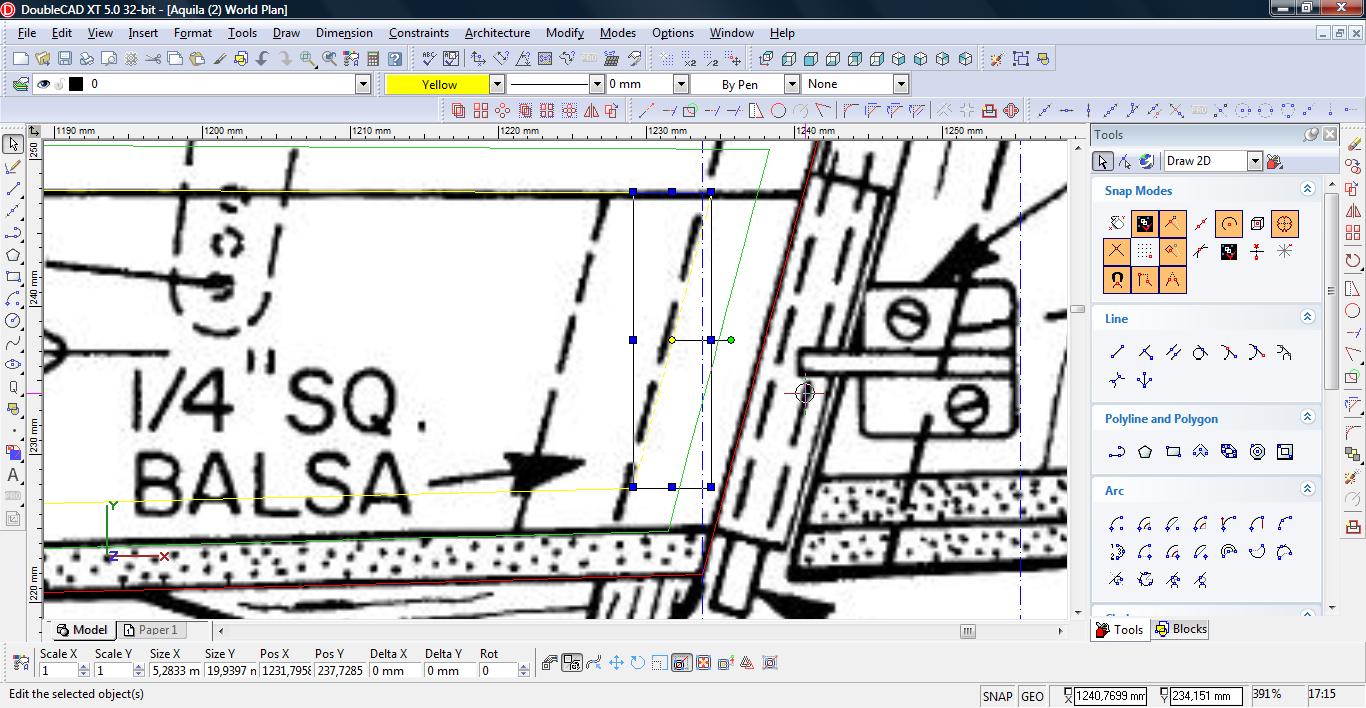Toggle the SNAP status bar button
The height and width of the screenshot is (708, 1366).
997,696
